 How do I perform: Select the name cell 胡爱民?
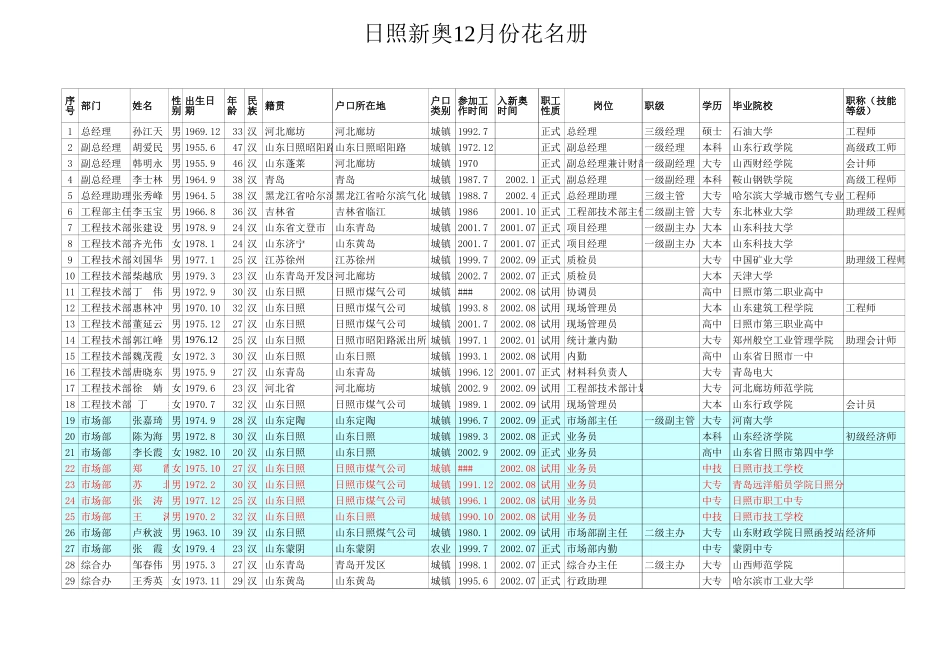[148, 148]
